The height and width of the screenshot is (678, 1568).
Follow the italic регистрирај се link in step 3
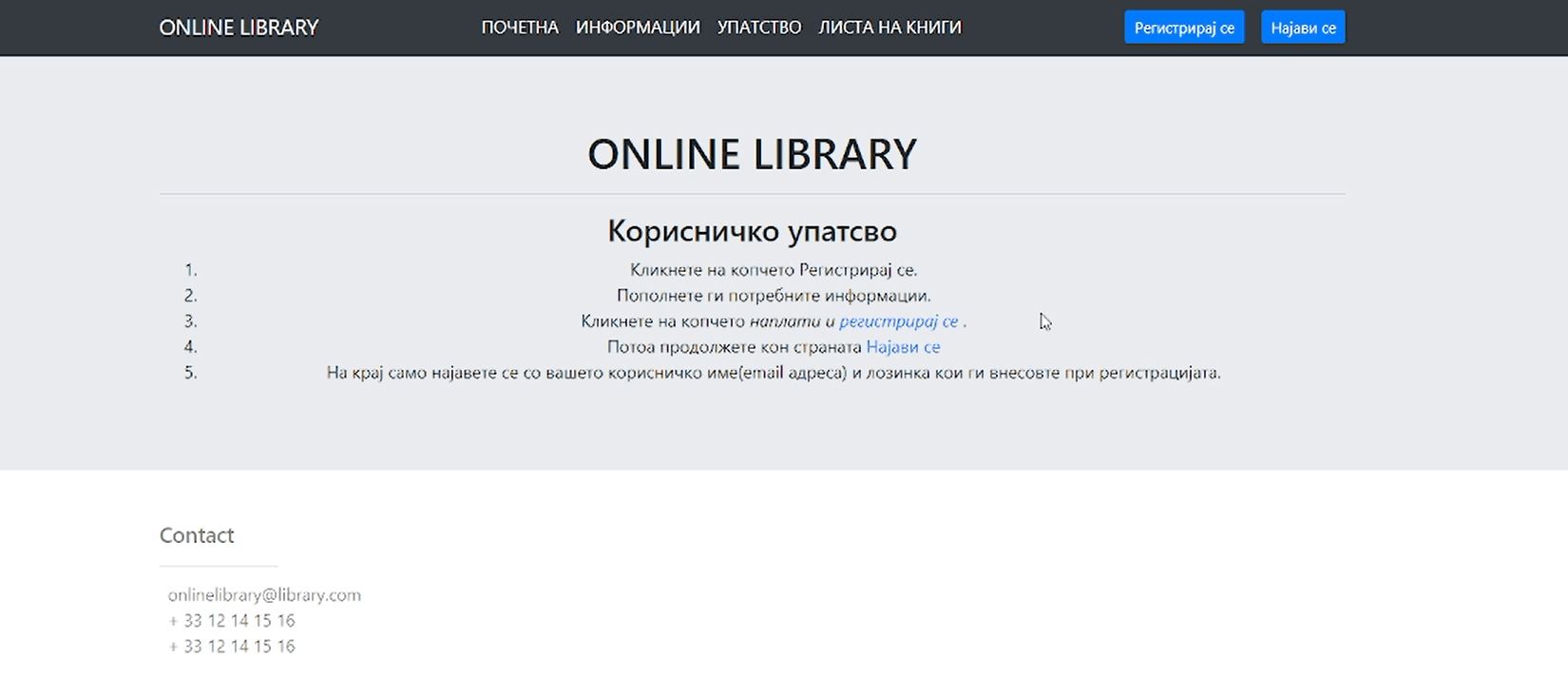click(x=898, y=321)
